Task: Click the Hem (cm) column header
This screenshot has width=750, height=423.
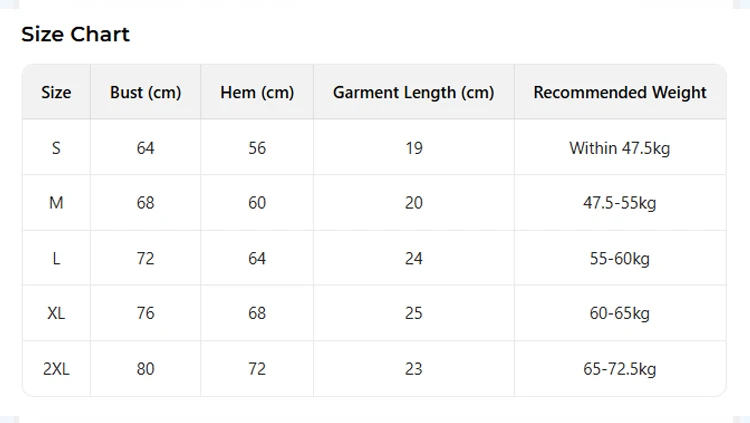Action: [257, 92]
